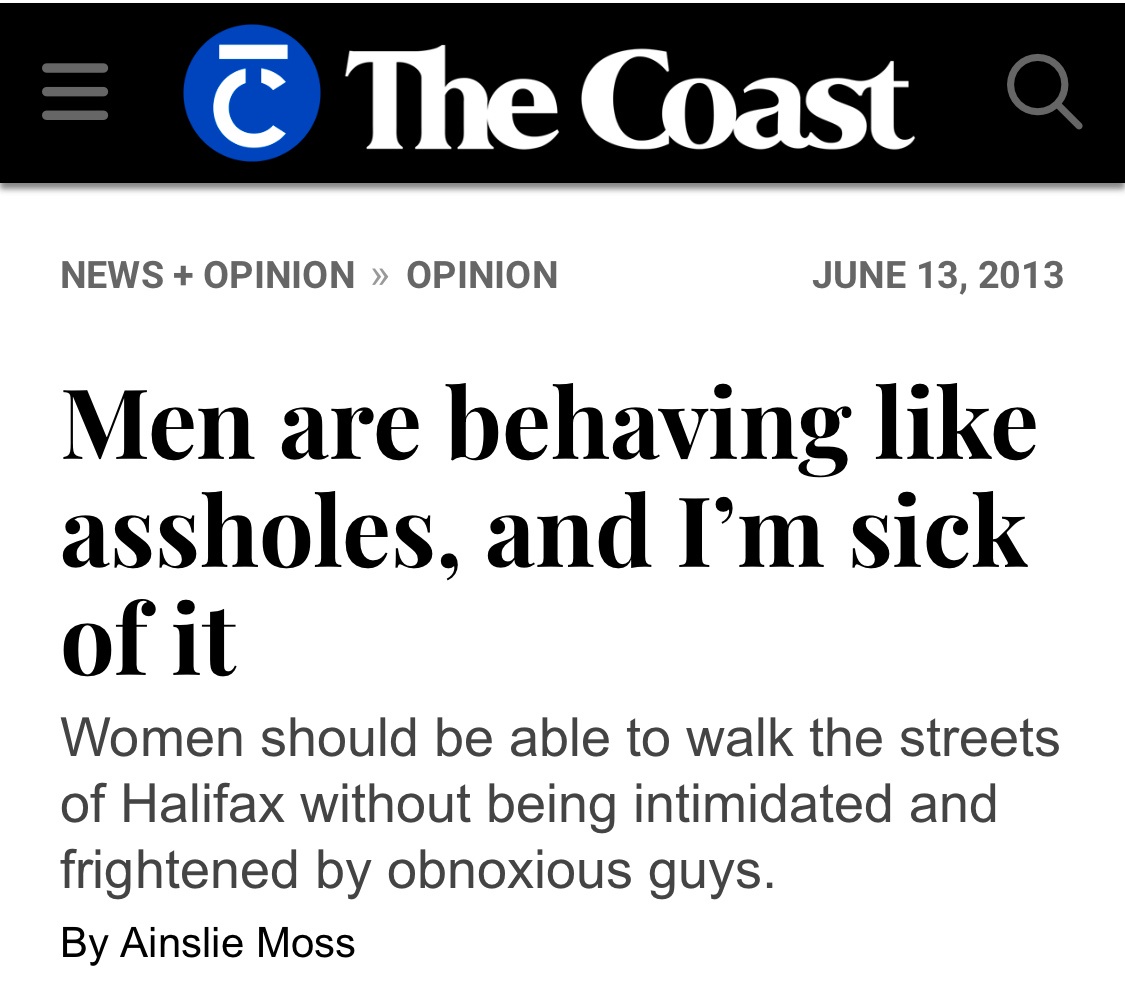Click the word 'Halifax' in subheading
1125x1004 pixels.
pos(203,803)
